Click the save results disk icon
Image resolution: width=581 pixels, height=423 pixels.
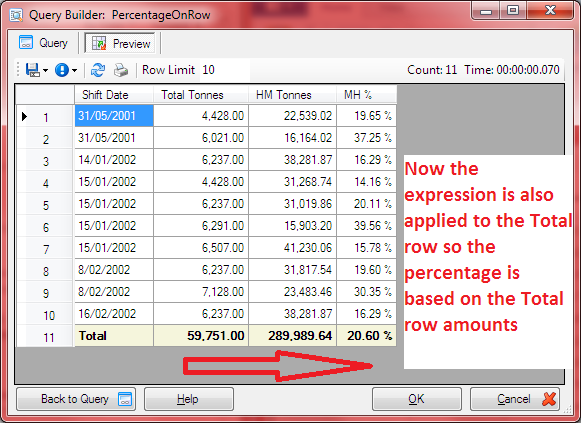[x=33, y=70]
